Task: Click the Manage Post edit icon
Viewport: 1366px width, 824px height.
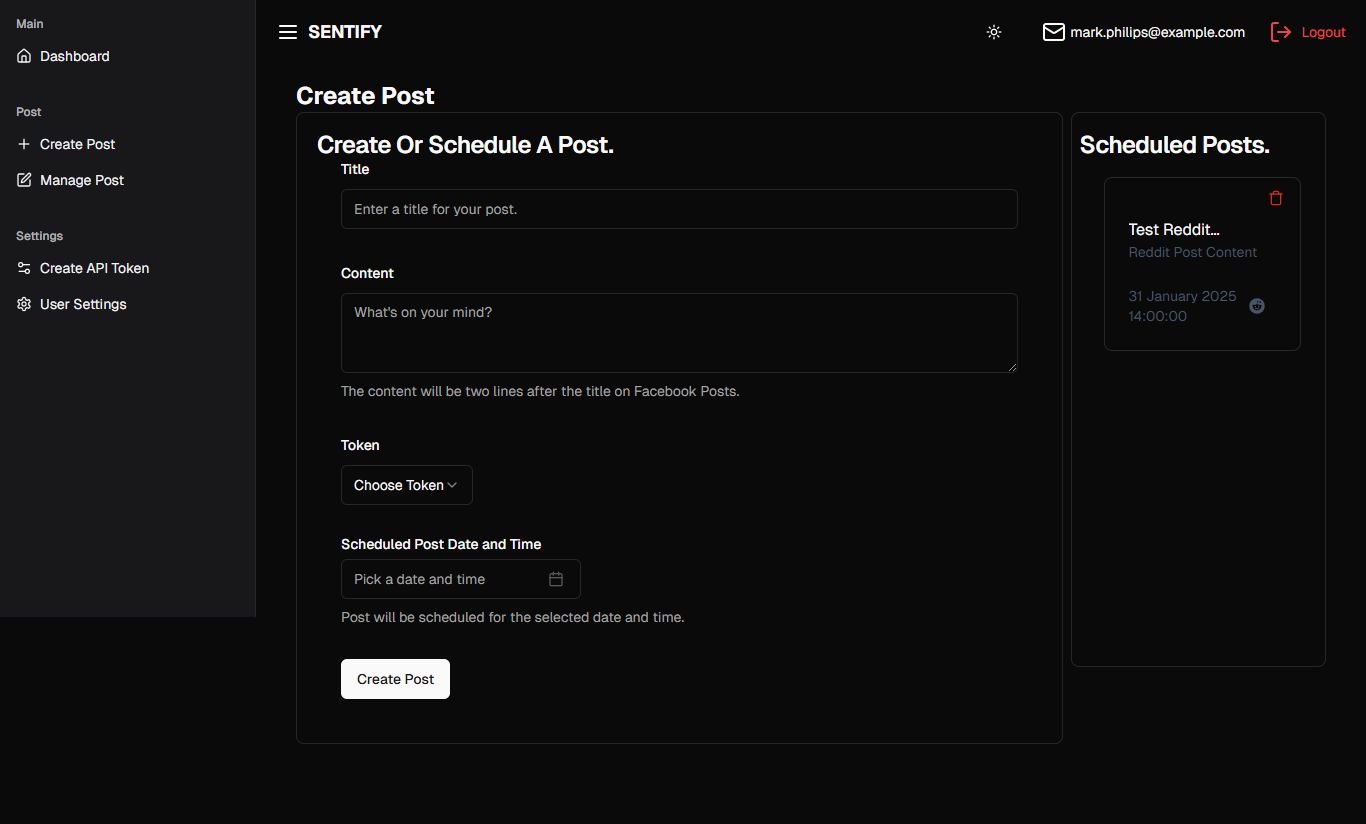Action: point(24,180)
